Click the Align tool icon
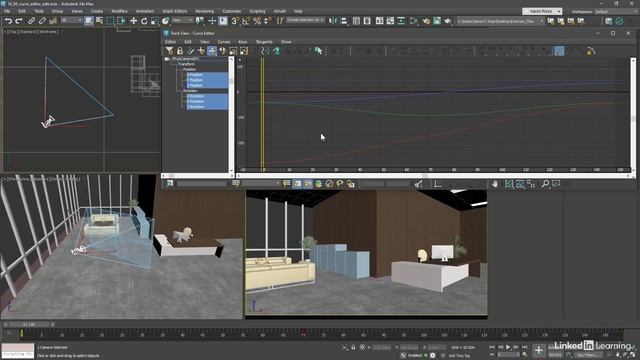The height and width of the screenshot is (360, 640). pos(344,21)
